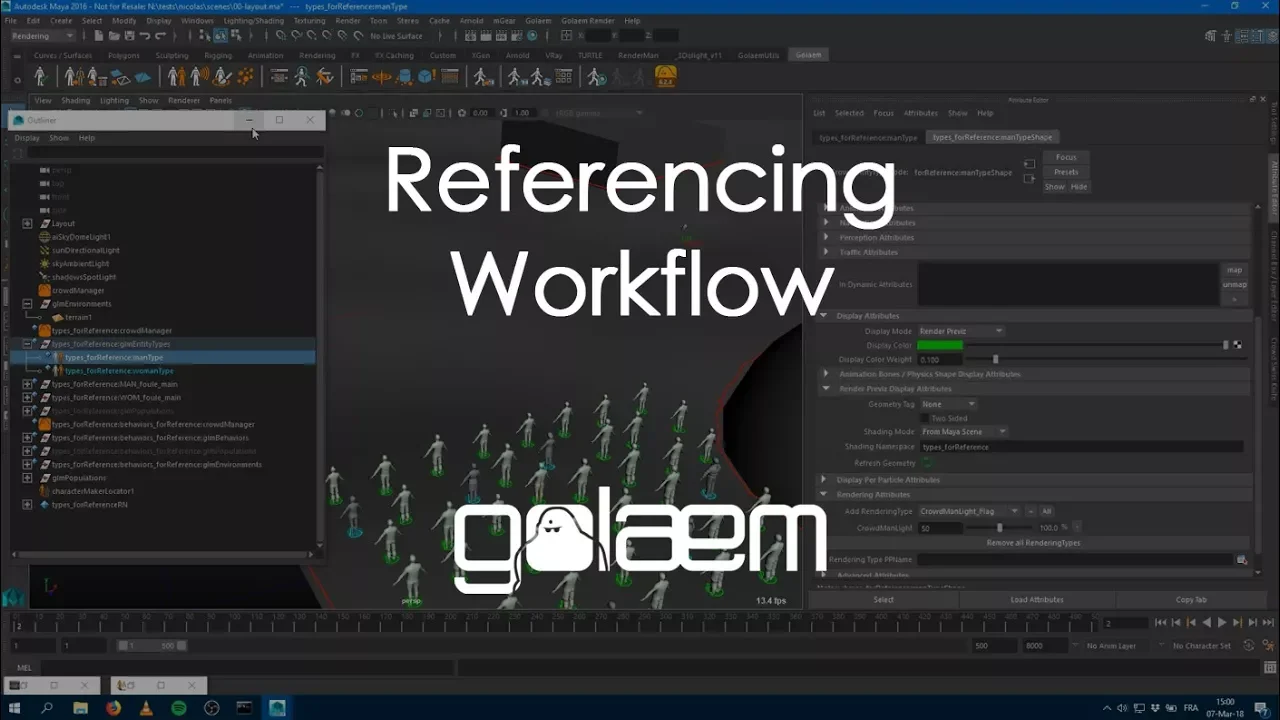This screenshot has width=1280, height=720.
Task: Click the character with sound waves shelf icon
Action: tap(199, 76)
